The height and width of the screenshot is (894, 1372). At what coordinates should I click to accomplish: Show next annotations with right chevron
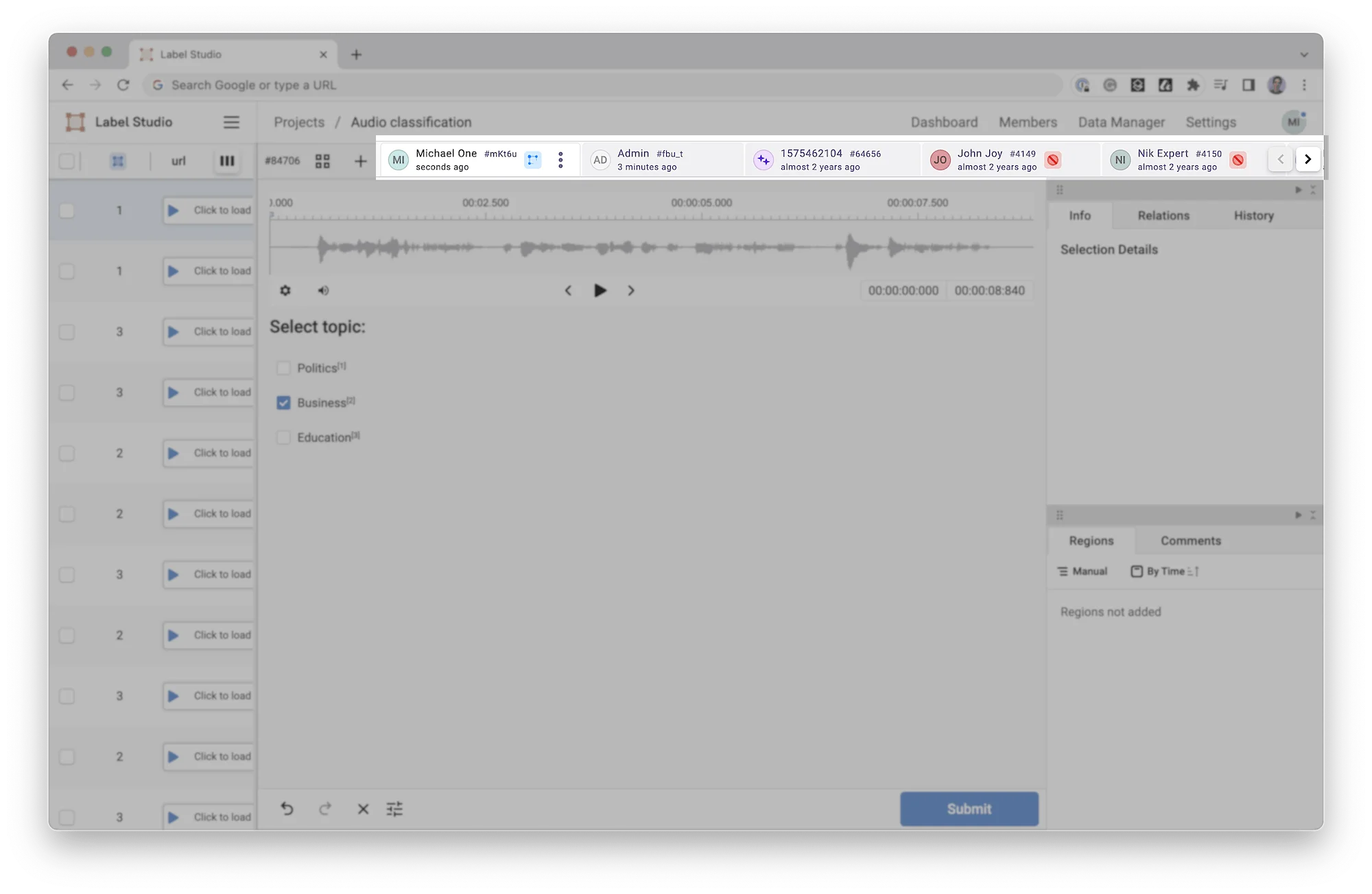pyautogui.click(x=1308, y=159)
